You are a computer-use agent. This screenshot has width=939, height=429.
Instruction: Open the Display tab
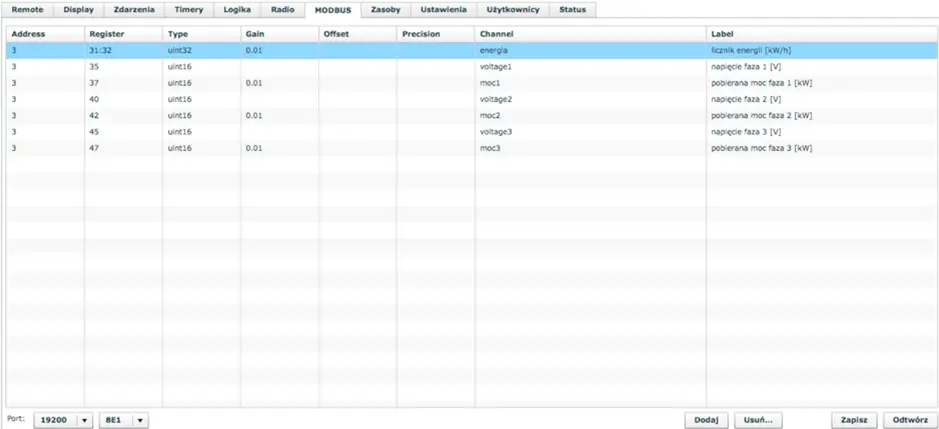point(78,9)
